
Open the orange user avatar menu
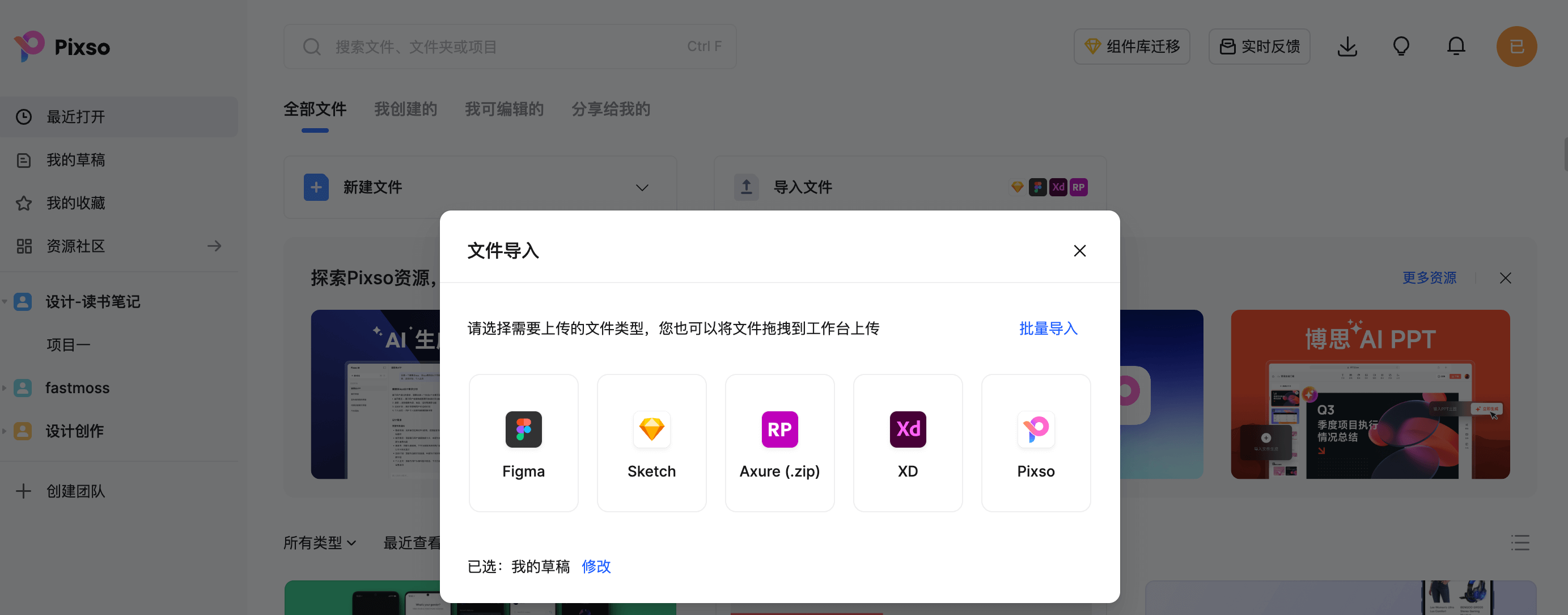pyautogui.click(x=1516, y=47)
